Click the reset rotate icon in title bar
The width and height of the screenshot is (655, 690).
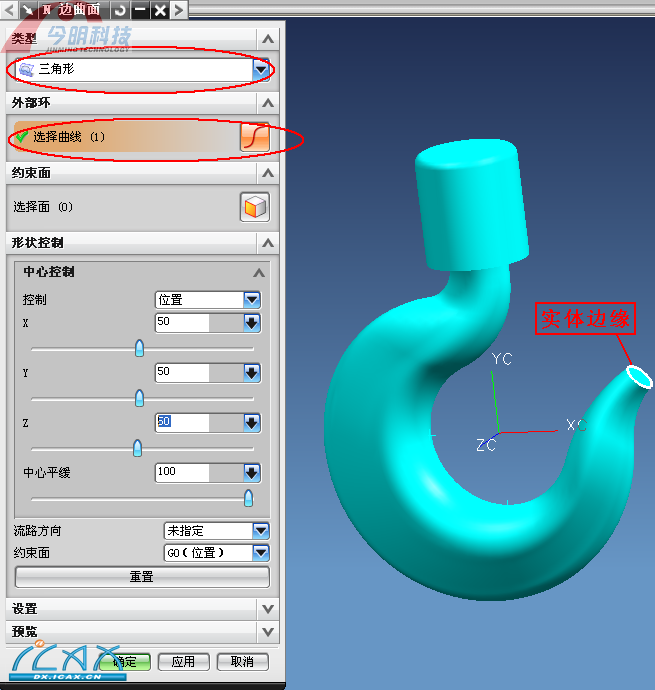[120, 10]
